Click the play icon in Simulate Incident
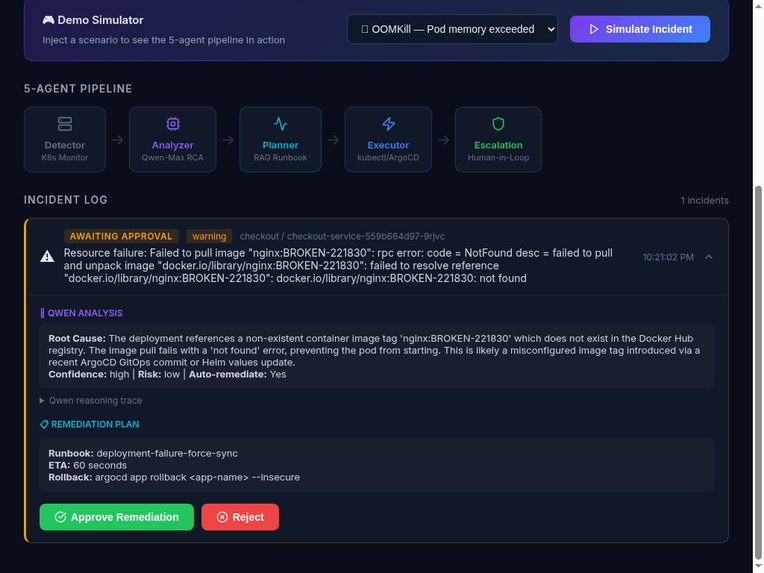The height and width of the screenshot is (573, 764). [x=593, y=29]
